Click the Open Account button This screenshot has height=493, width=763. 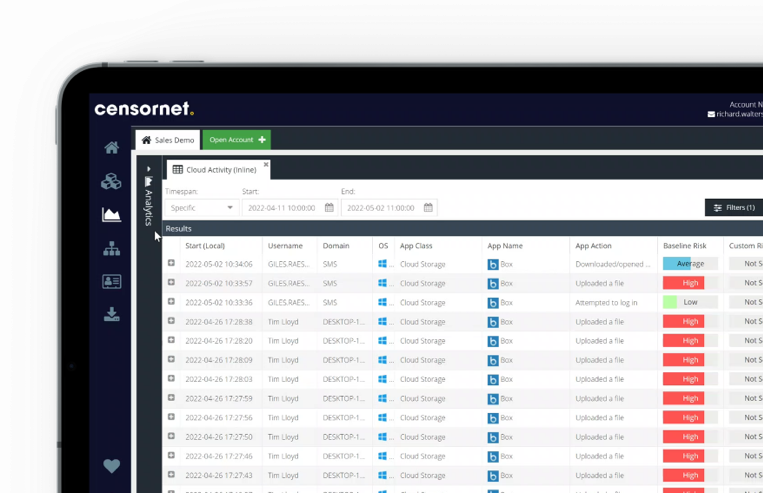tap(237, 140)
